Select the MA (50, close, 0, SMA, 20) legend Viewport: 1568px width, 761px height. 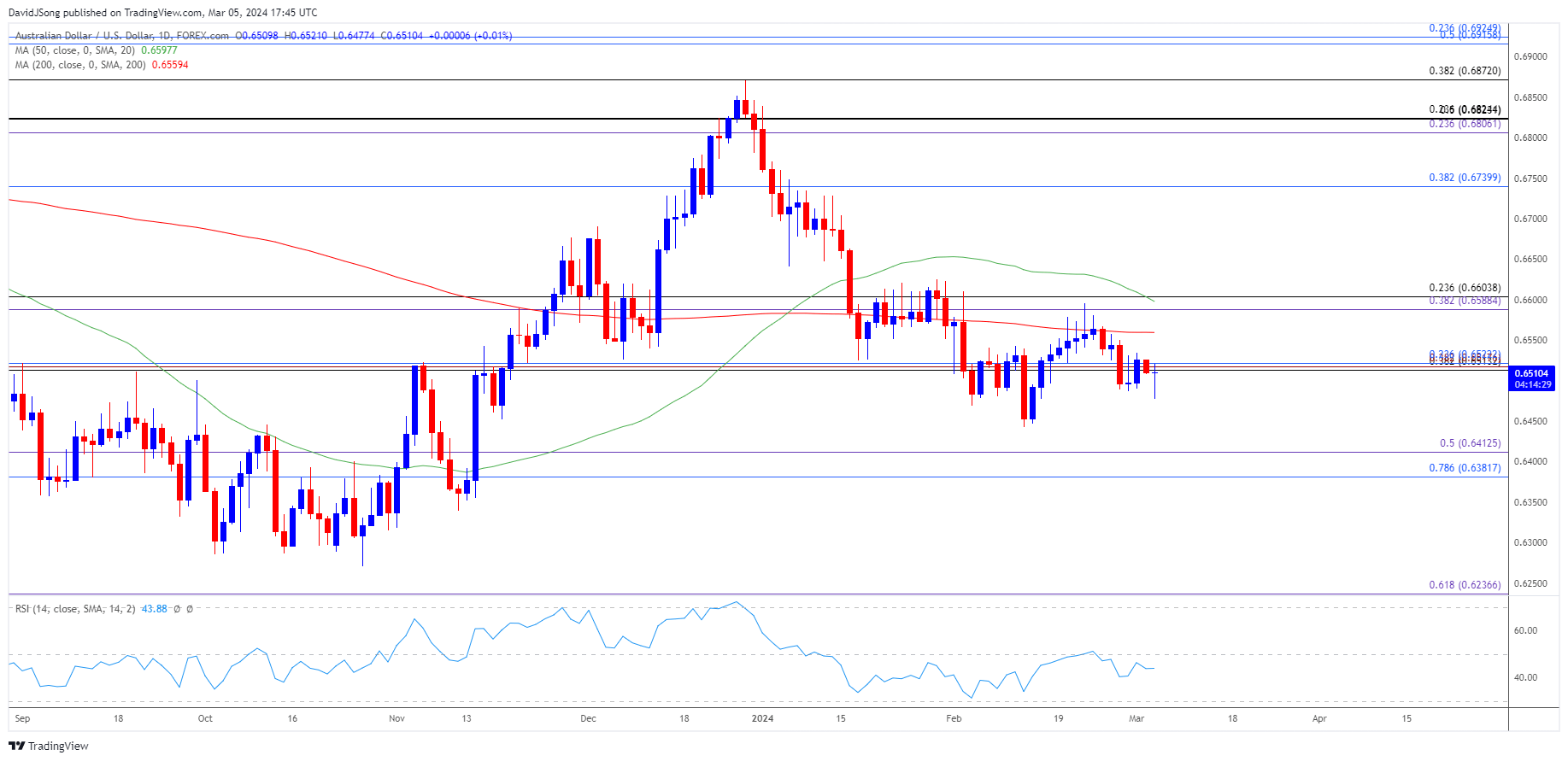[75, 50]
